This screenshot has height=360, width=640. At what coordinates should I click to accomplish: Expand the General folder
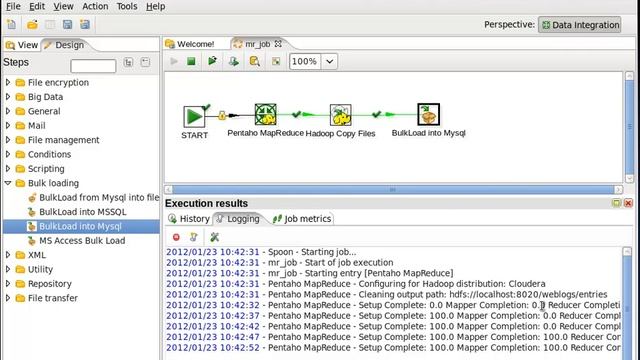[8, 111]
